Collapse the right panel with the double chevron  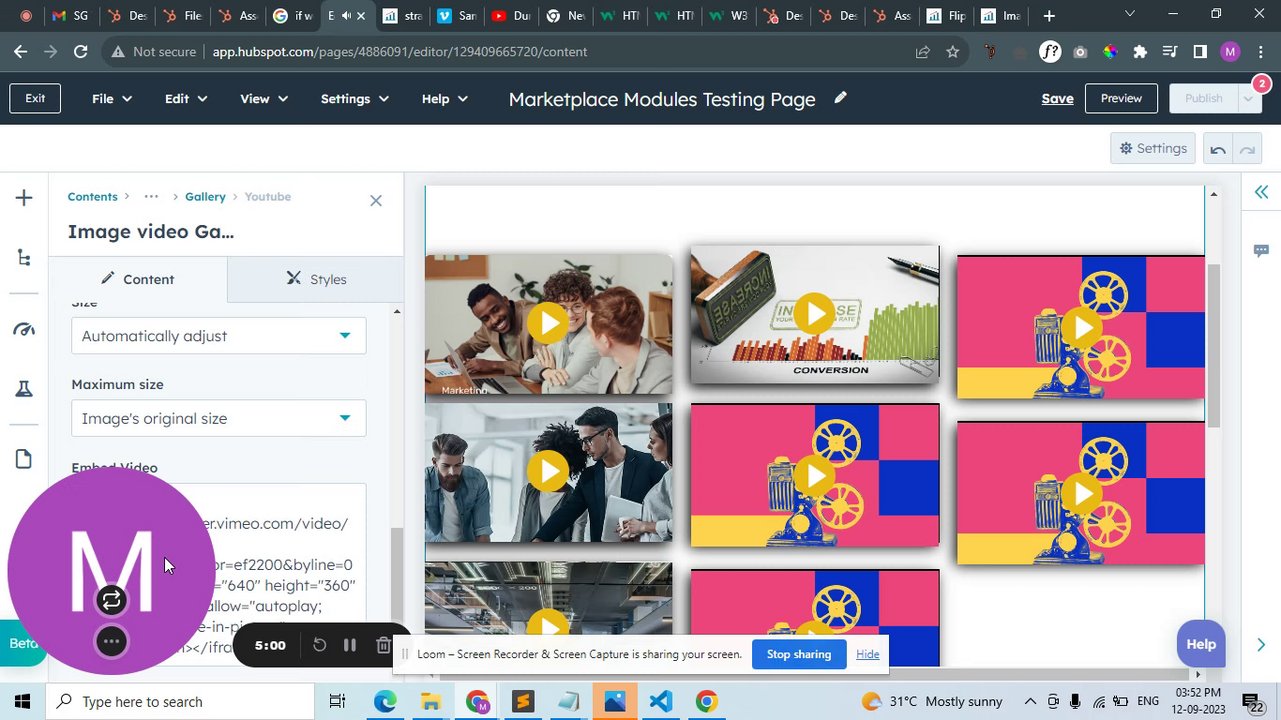[1261, 192]
